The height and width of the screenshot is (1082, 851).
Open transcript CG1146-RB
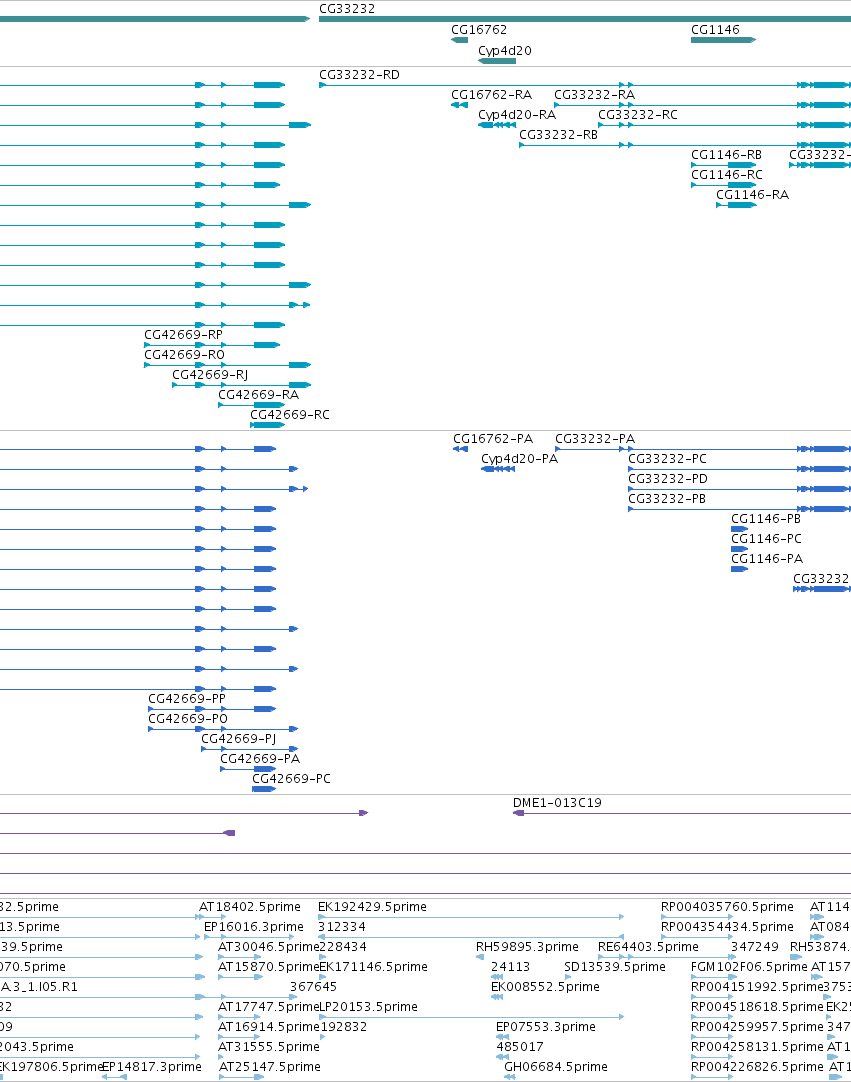(726, 155)
